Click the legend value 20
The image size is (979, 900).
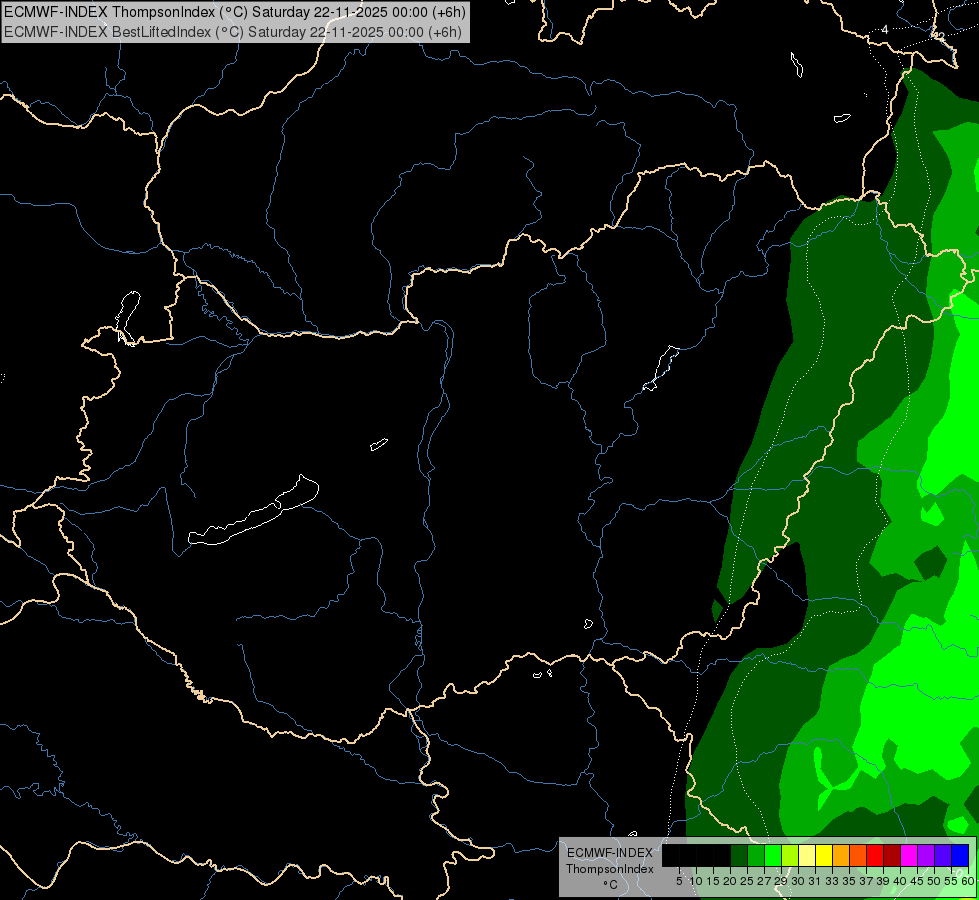point(730,881)
